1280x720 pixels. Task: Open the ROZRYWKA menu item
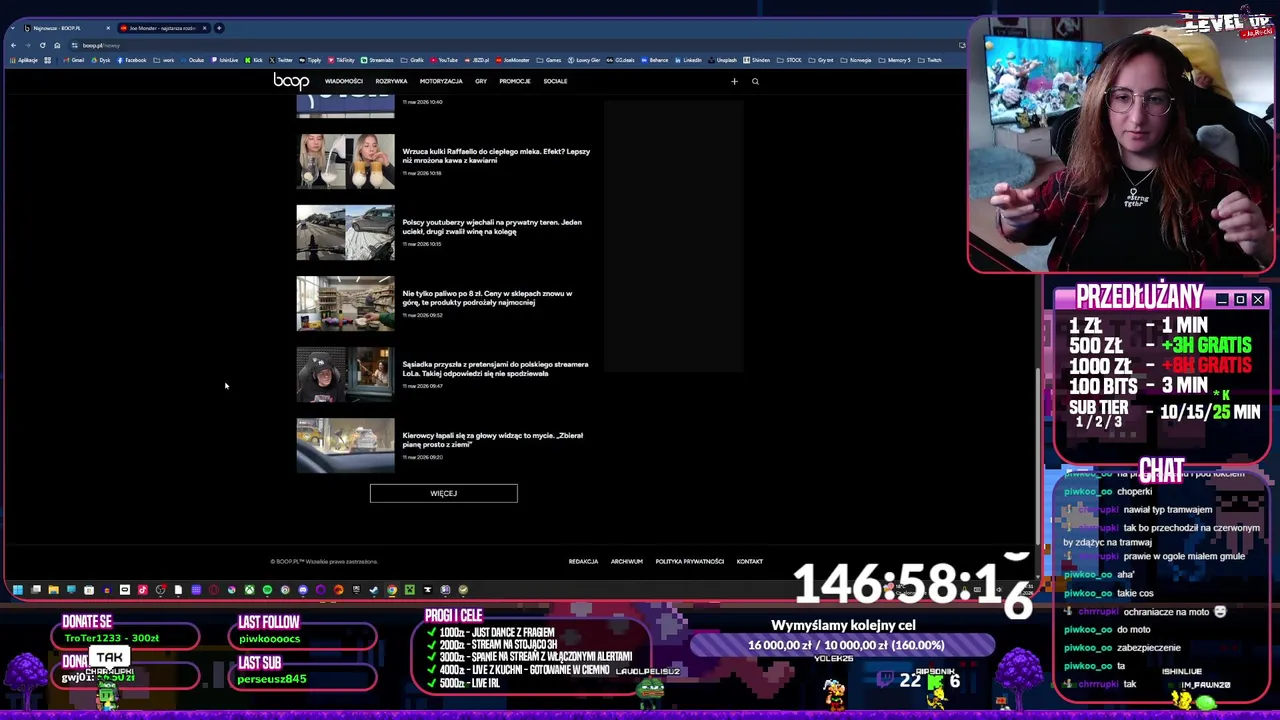point(391,81)
